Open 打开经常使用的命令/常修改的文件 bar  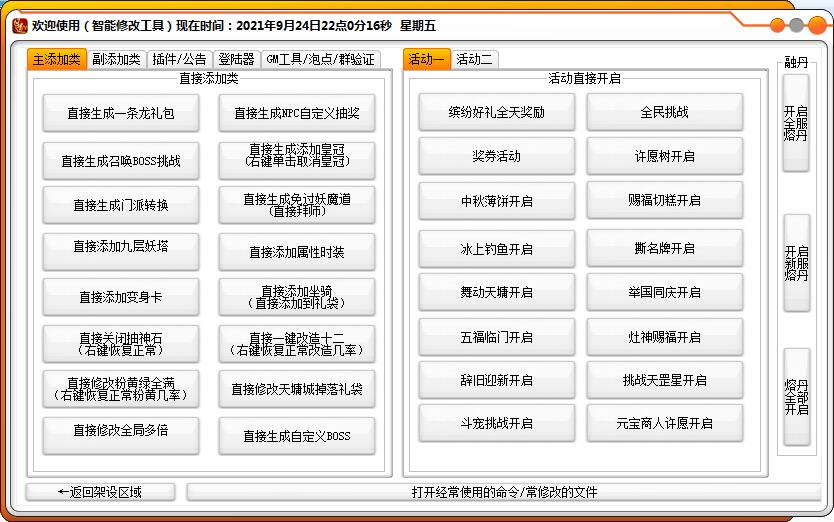tap(504, 492)
